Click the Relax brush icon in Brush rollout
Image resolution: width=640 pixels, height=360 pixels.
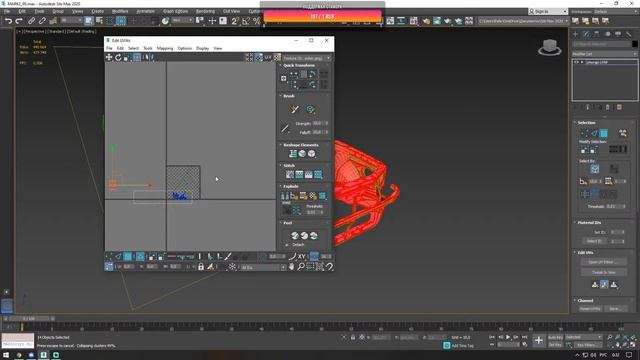pos(310,109)
